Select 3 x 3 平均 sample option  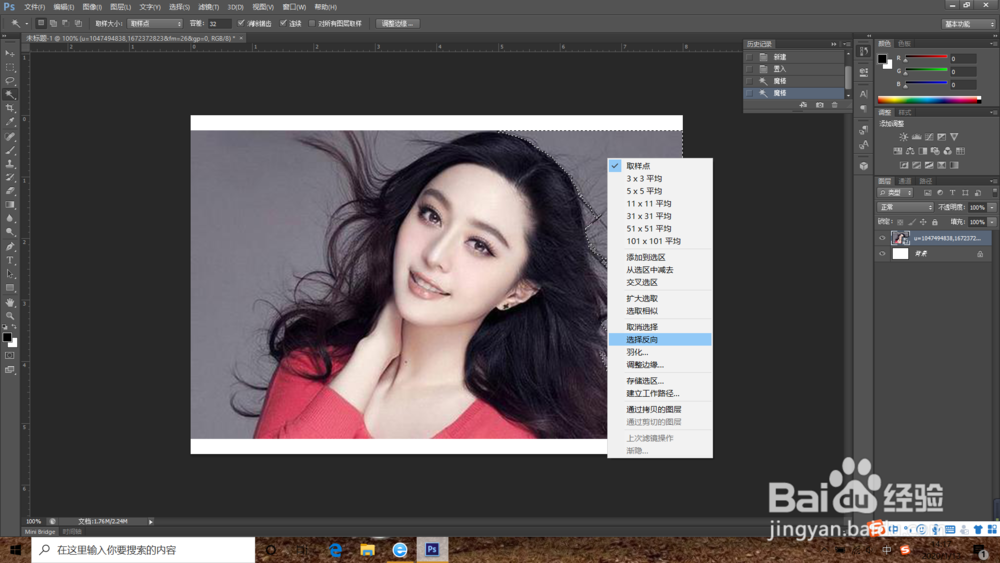pos(660,179)
